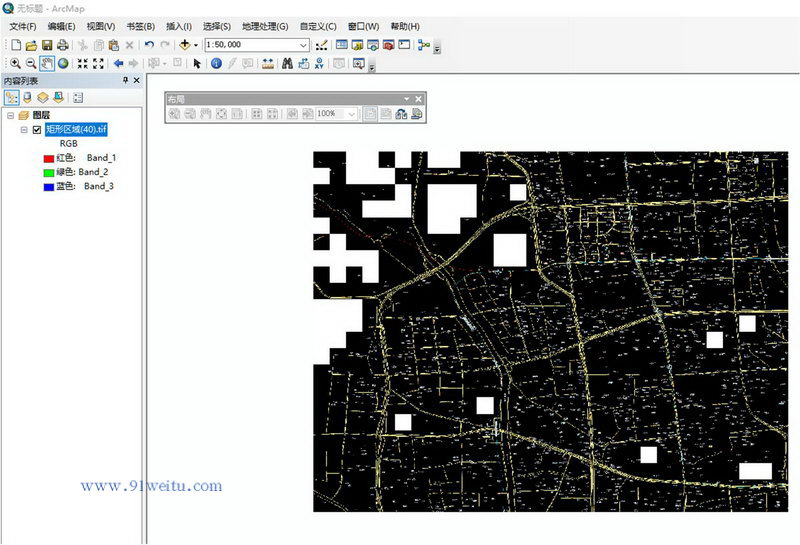Uncheck the 矩形区域(40).tif layer checkbox
The image size is (800, 545).
point(37,130)
